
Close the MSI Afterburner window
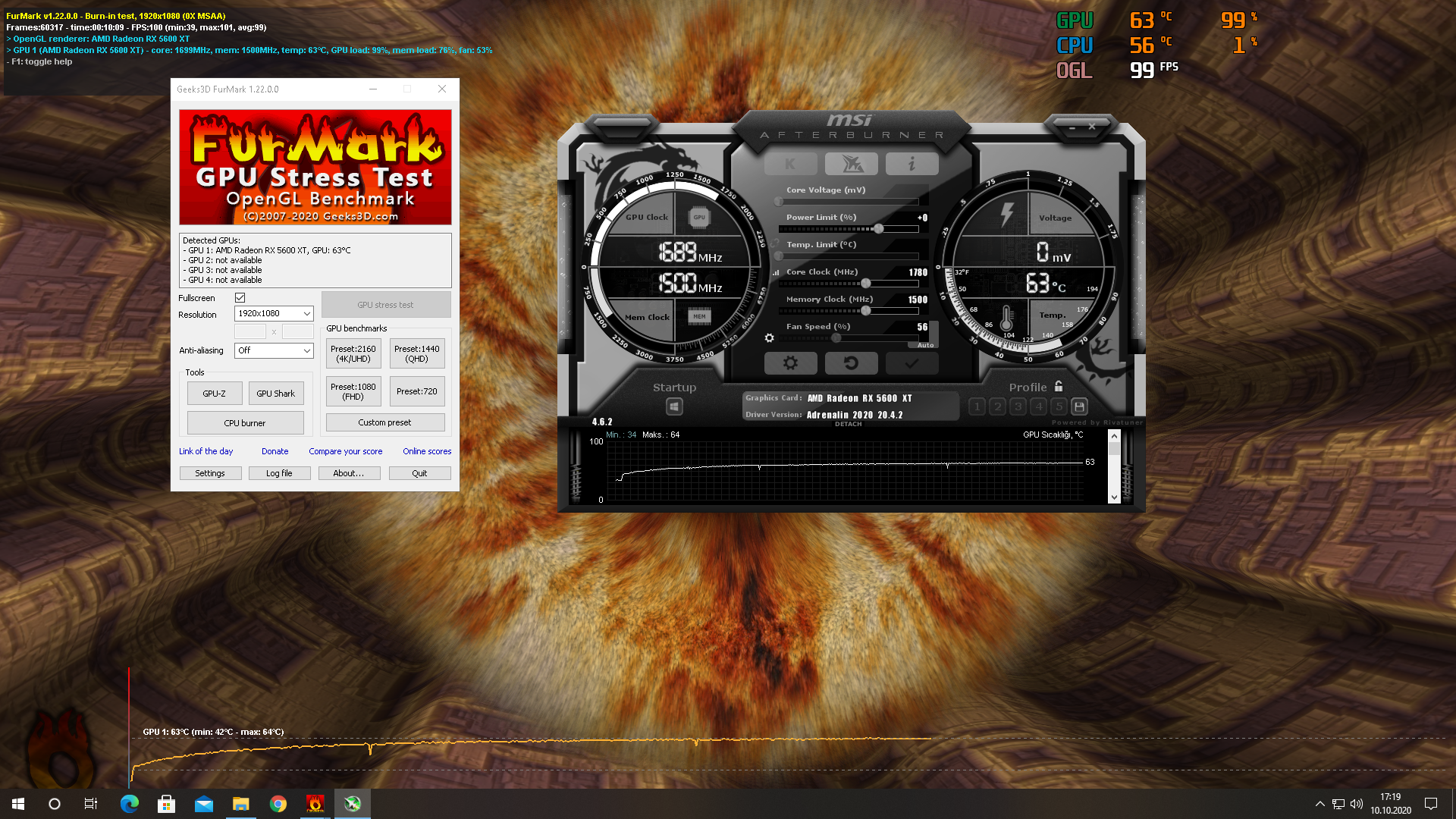[x=1092, y=127]
